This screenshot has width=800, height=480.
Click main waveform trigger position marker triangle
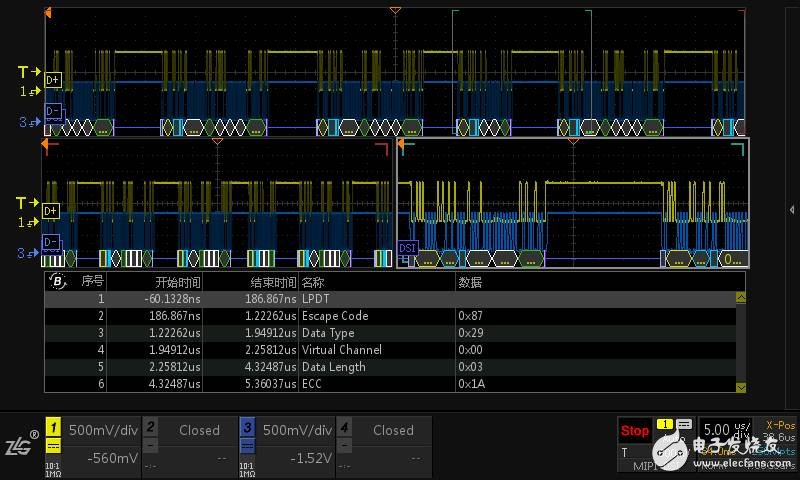(x=395, y=10)
